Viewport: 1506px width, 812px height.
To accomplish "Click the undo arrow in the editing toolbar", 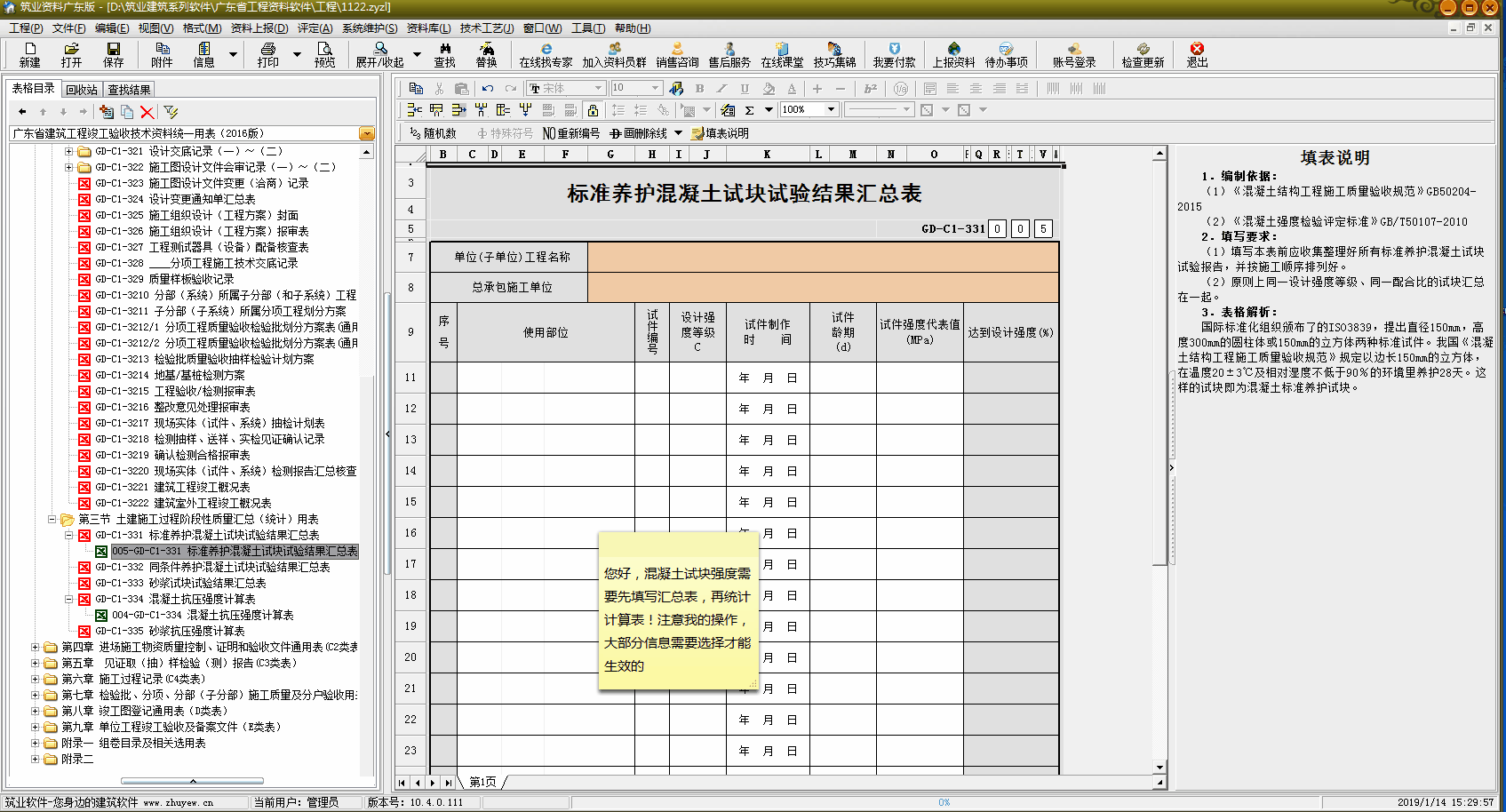I will tap(488, 88).
